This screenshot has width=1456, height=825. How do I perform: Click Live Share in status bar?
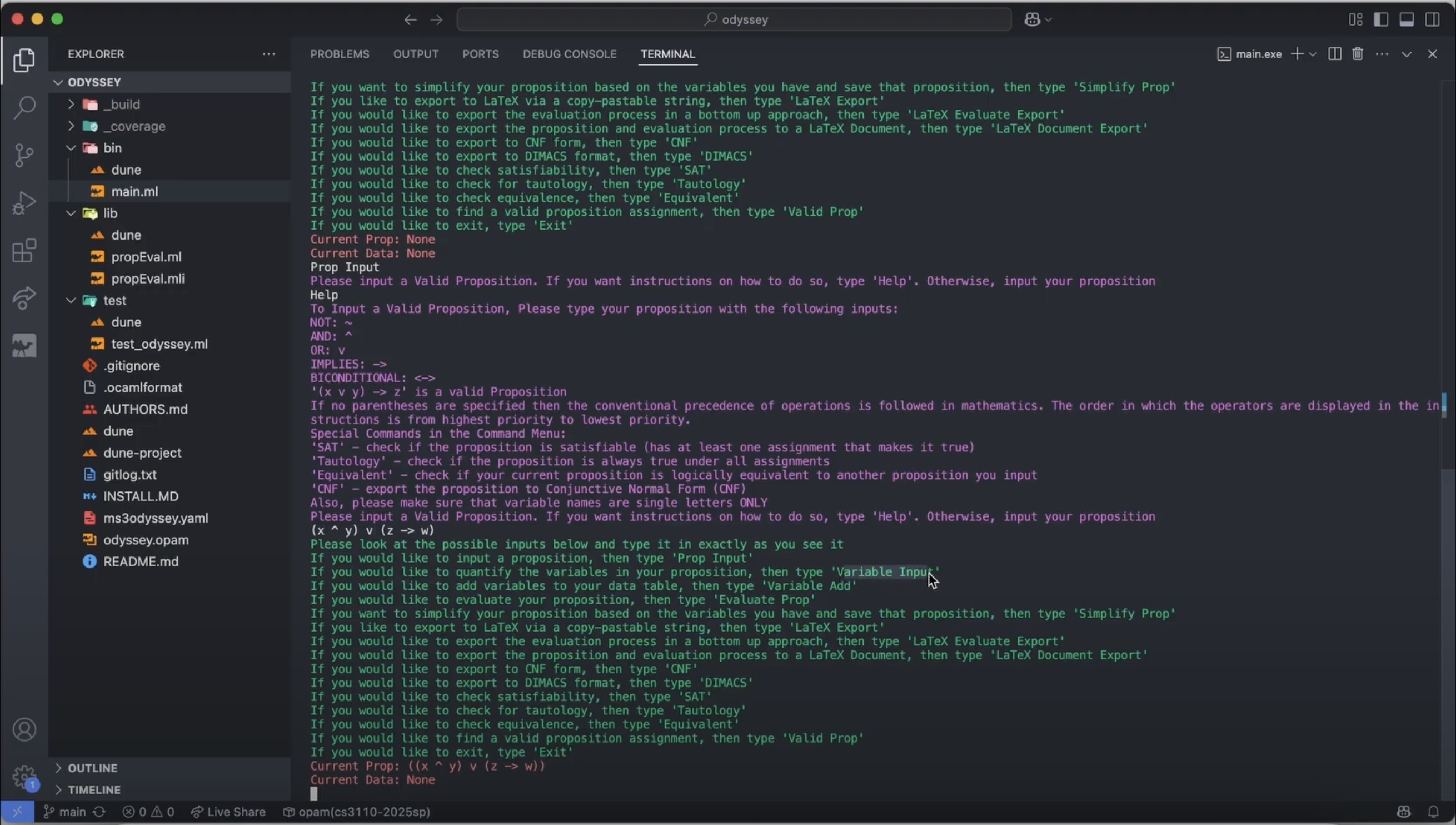pyautogui.click(x=228, y=812)
